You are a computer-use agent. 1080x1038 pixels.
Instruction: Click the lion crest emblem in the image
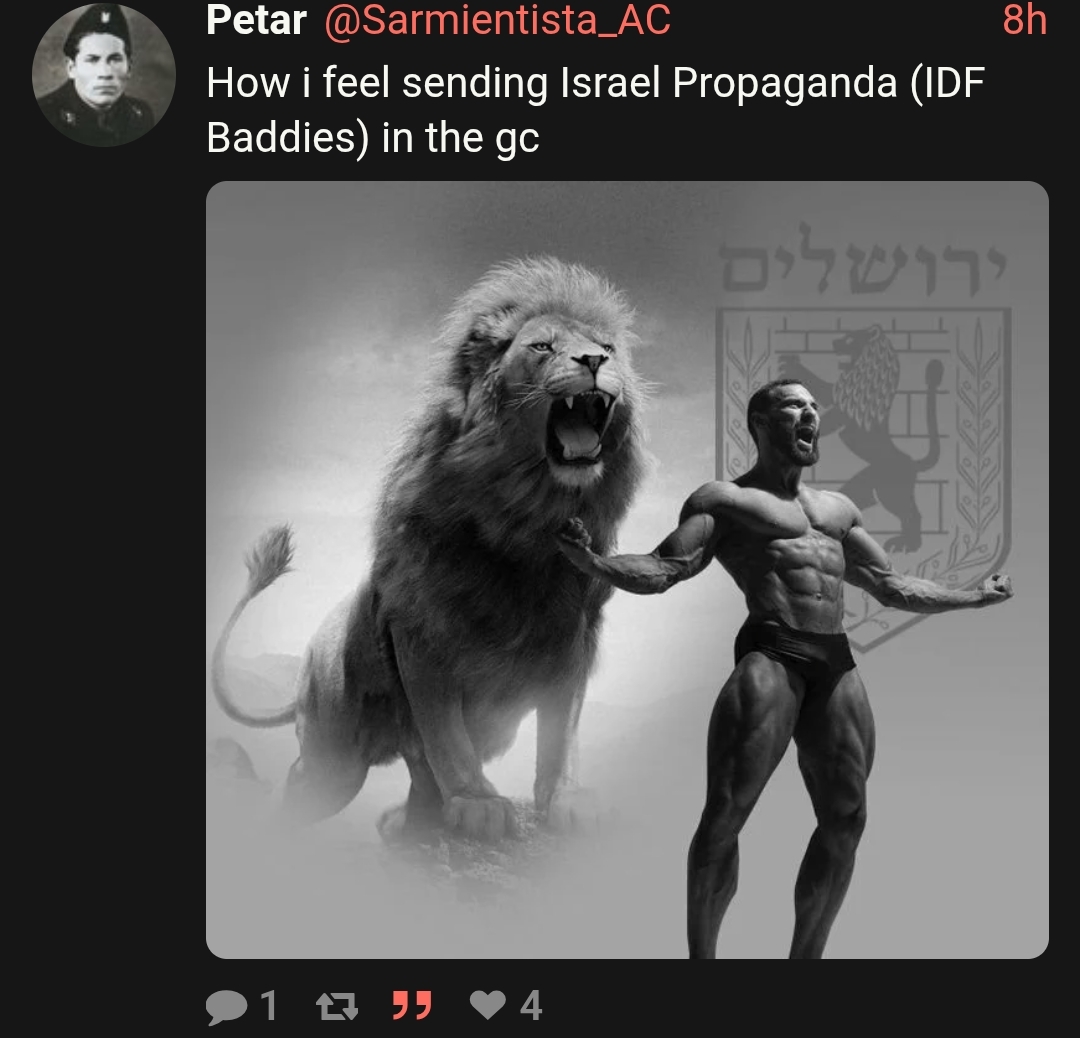863,475
